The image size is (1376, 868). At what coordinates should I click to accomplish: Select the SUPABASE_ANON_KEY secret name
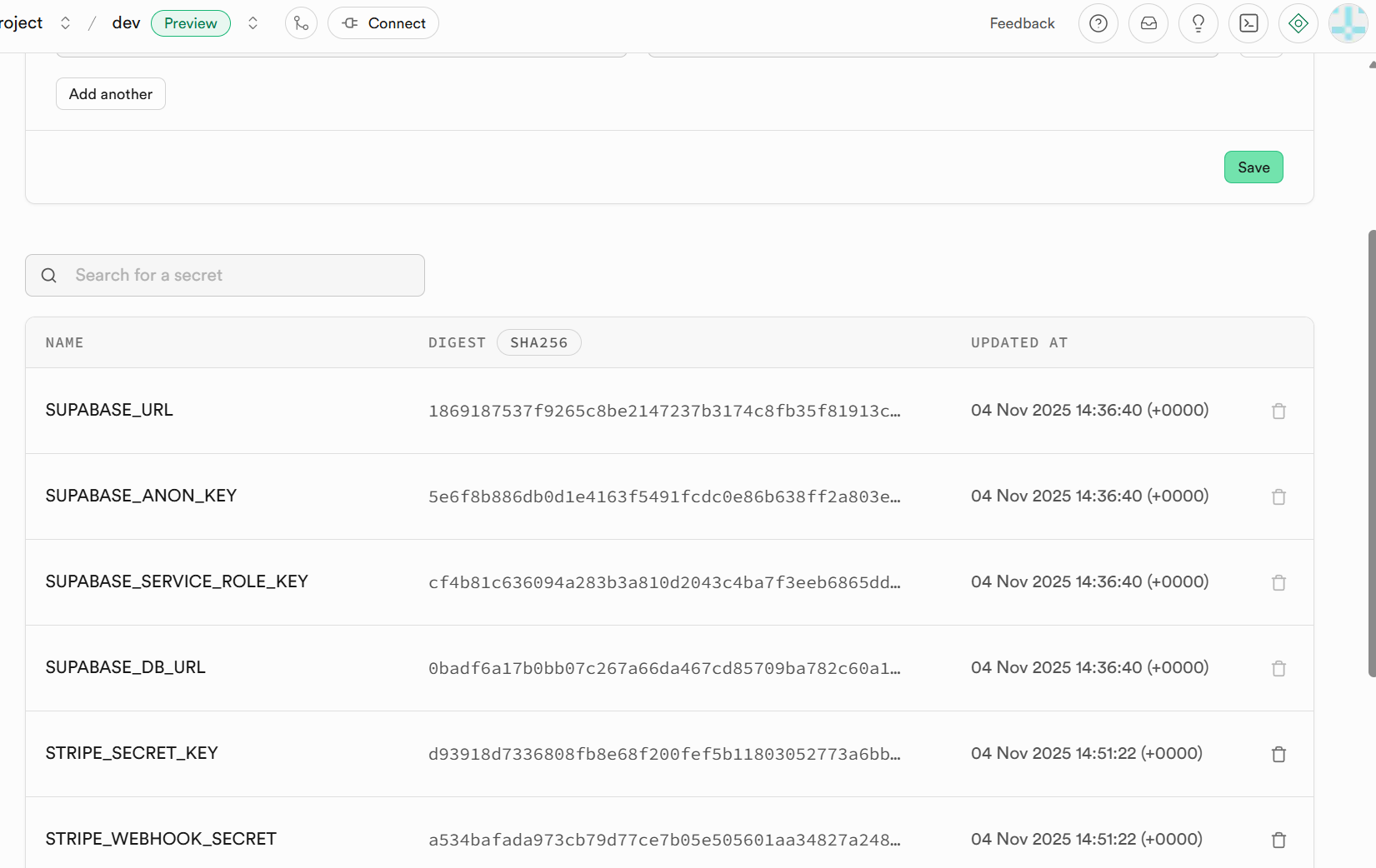pos(141,496)
